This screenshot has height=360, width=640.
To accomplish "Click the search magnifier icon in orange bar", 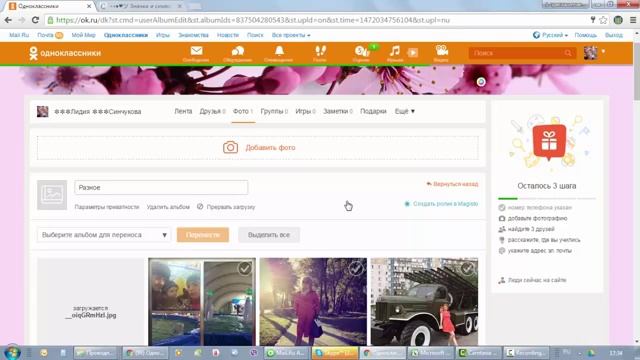I will pos(568,53).
